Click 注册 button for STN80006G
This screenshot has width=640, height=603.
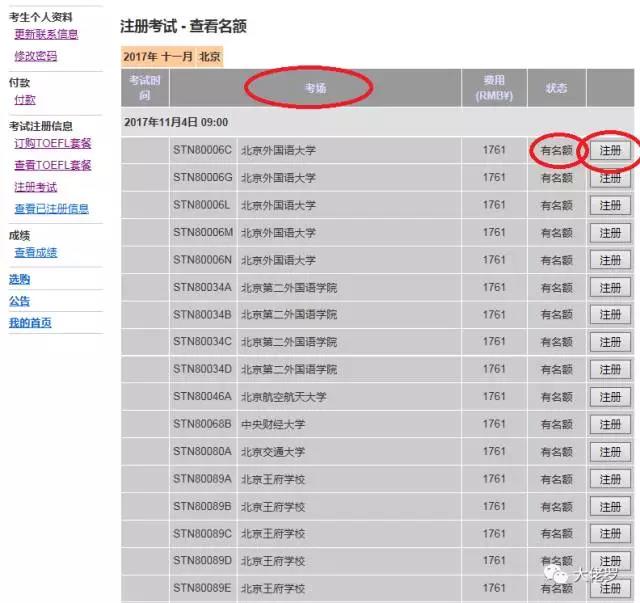click(x=610, y=178)
